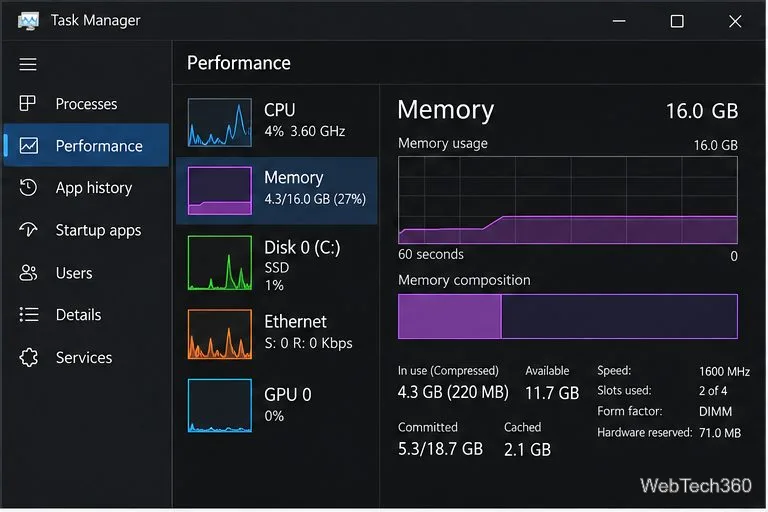
Task: Select the Disk 0 green graph thumbnail
Action: (x=220, y=263)
